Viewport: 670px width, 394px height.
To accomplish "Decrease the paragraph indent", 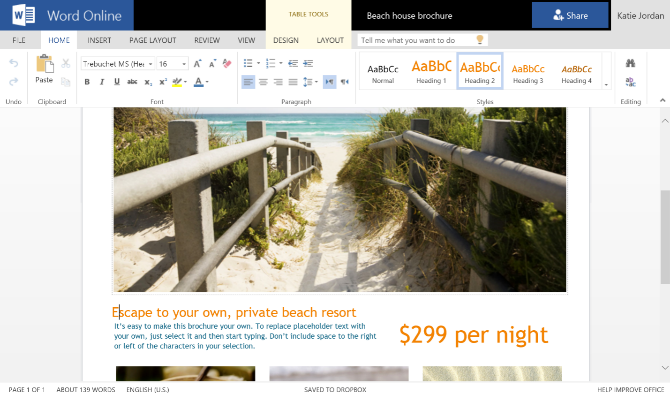I will coord(293,63).
